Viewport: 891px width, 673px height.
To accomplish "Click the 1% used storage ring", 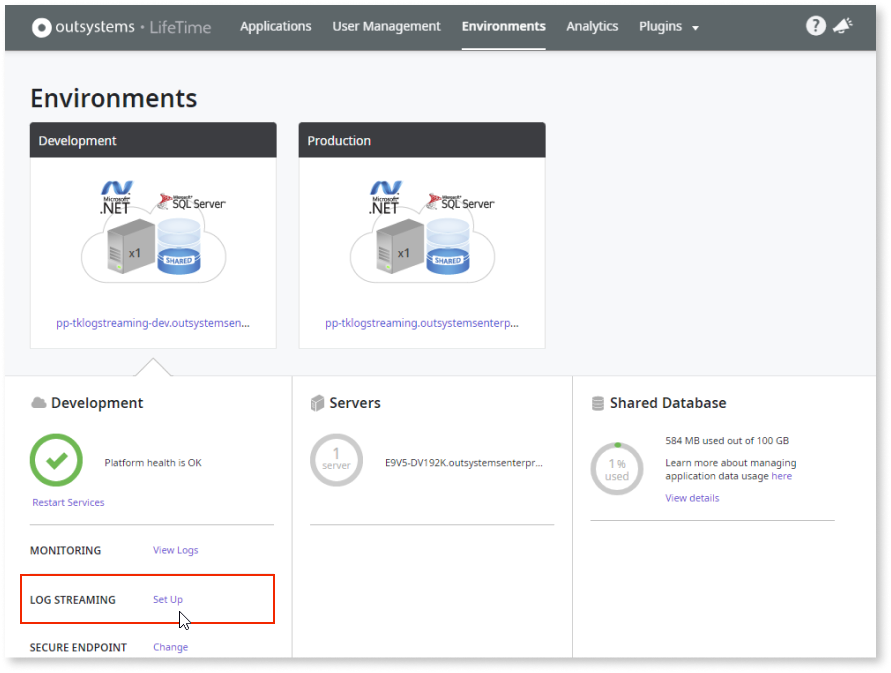I will pos(616,467).
